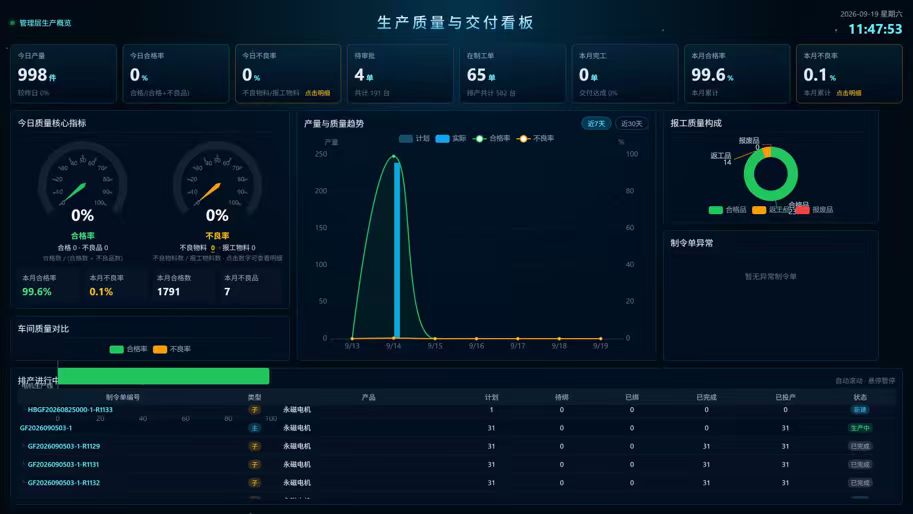Click the 新建 status tag in first row
The width and height of the screenshot is (913, 514).
pos(859,410)
